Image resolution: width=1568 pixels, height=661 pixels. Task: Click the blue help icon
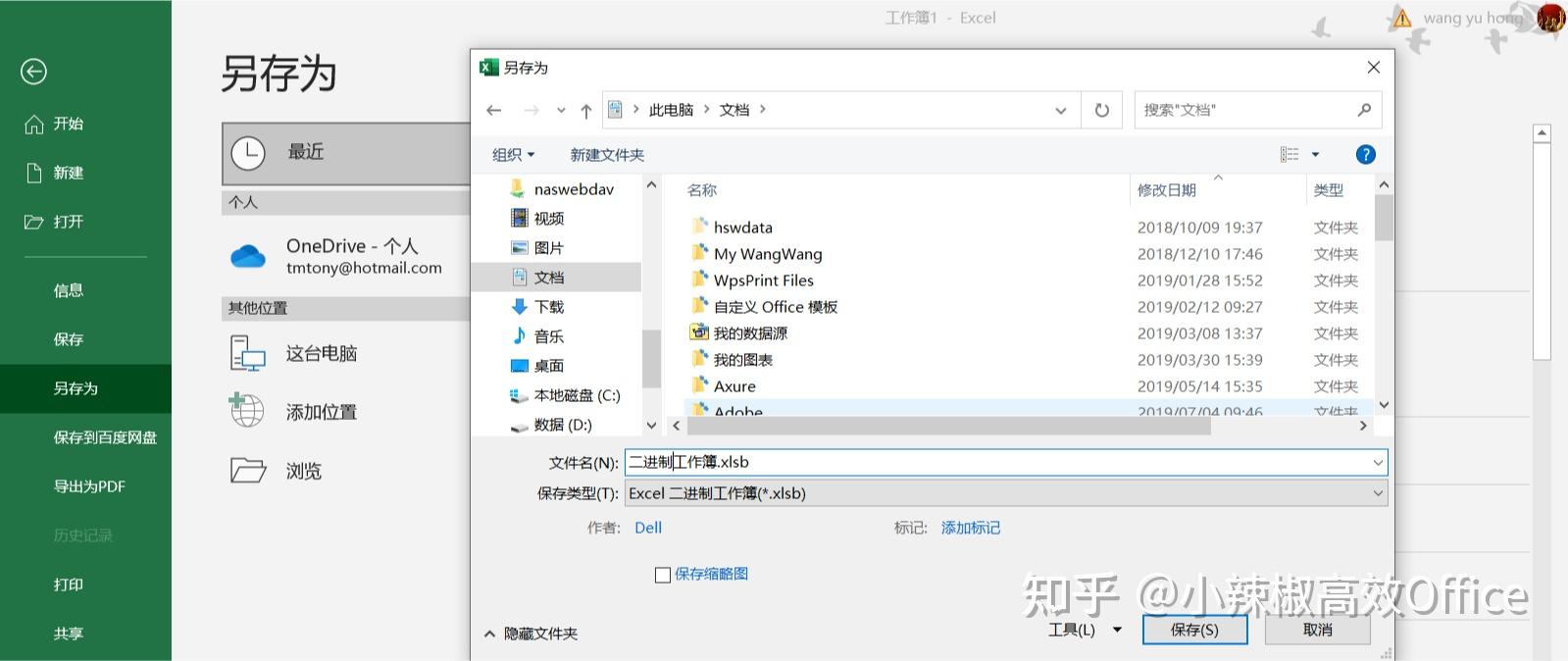click(1365, 155)
